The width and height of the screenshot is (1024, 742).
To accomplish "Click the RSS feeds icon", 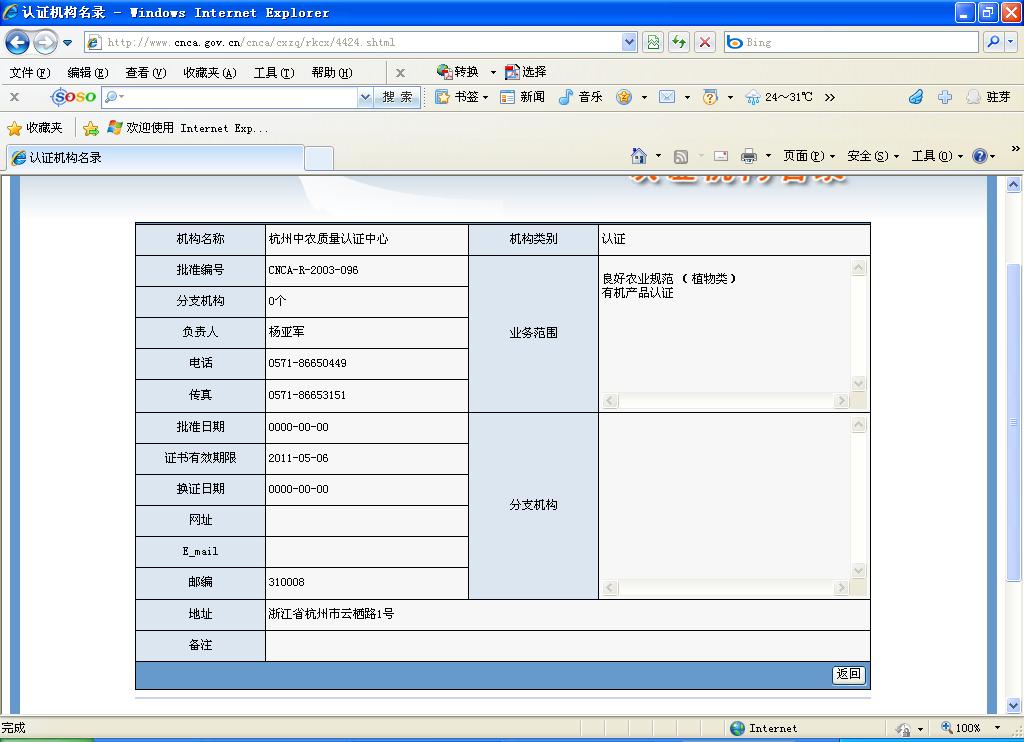I will [681, 156].
